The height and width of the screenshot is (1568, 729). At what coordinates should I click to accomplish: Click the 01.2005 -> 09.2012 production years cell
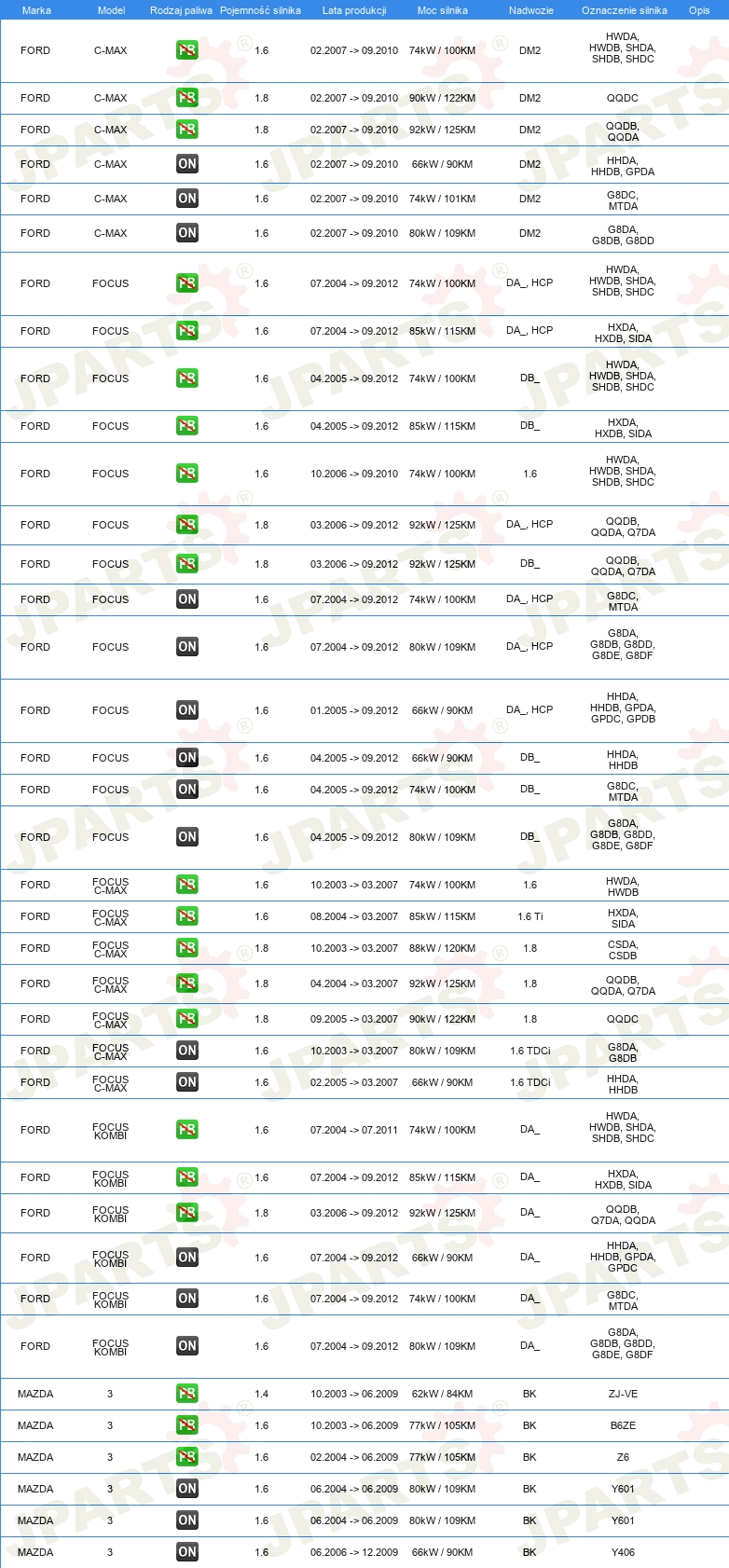tap(354, 710)
